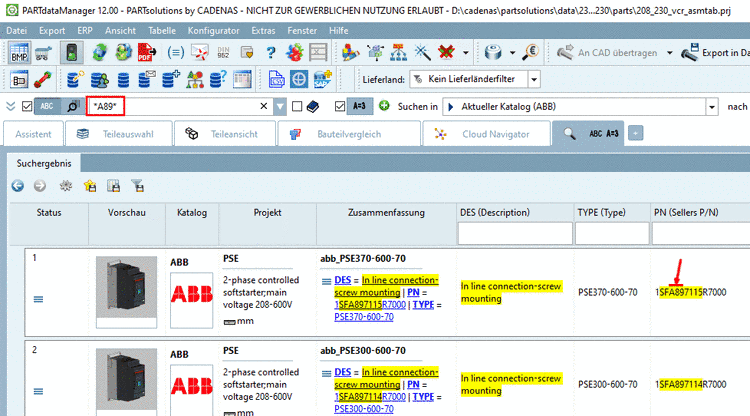Click the Export in Datei button
Image resolution: width=750 pixels, height=416 pixels.
[x=715, y=53]
